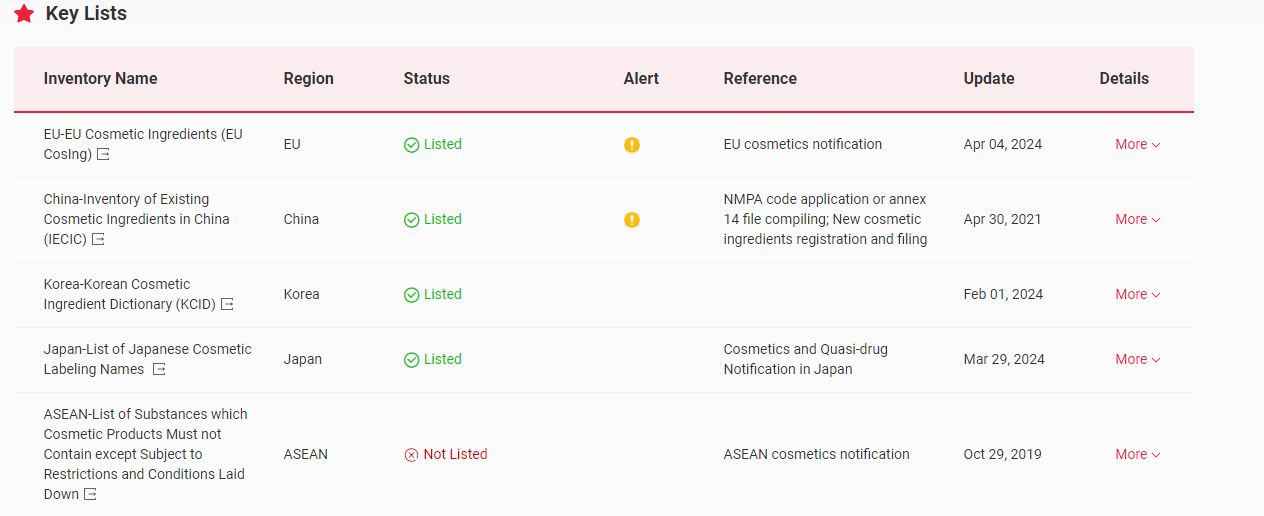Open external link icon in ASEAN row

pyautogui.click(x=90, y=495)
